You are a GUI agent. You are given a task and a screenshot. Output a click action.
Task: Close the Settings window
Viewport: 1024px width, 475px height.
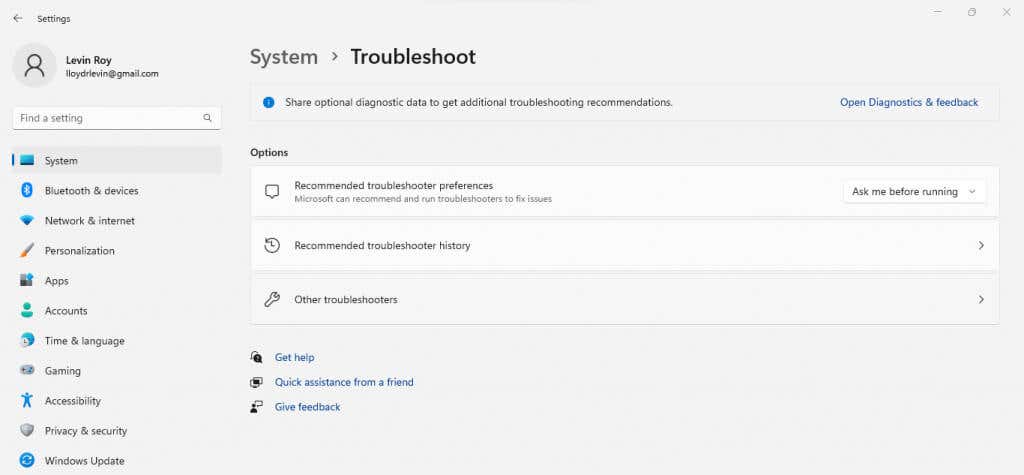pos(1006,12)
